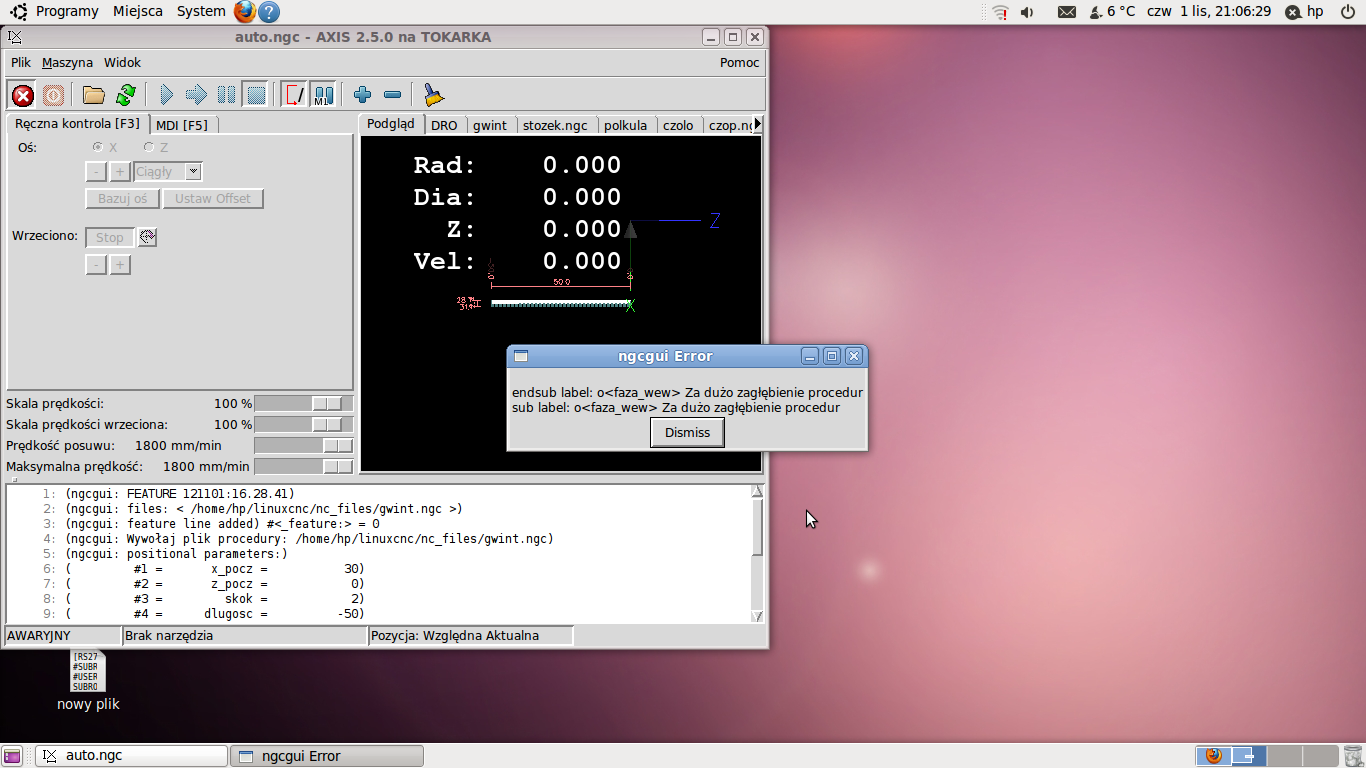The height and width of the screenshot is (768, 1366).
Task: Open the weather indicator showing 6 °C
Action: 1112,12
